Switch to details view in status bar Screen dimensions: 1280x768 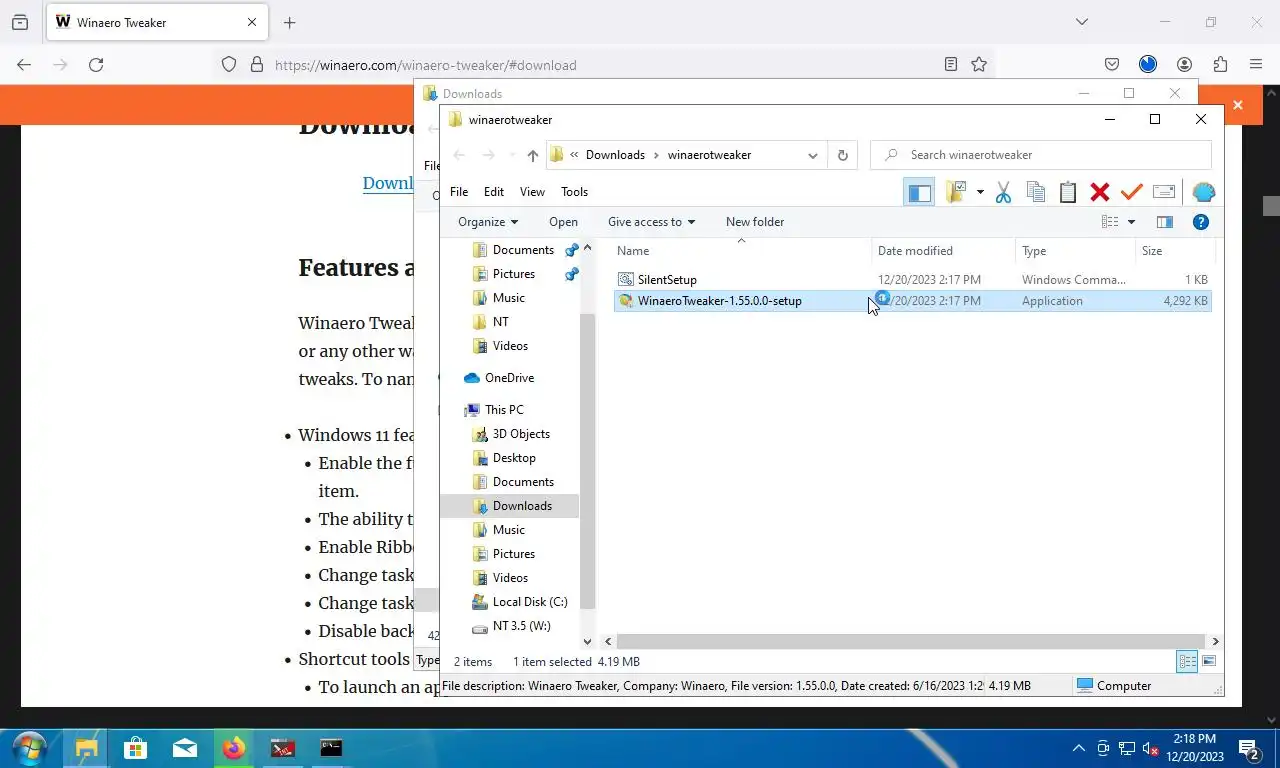[x=1187, y=661]
